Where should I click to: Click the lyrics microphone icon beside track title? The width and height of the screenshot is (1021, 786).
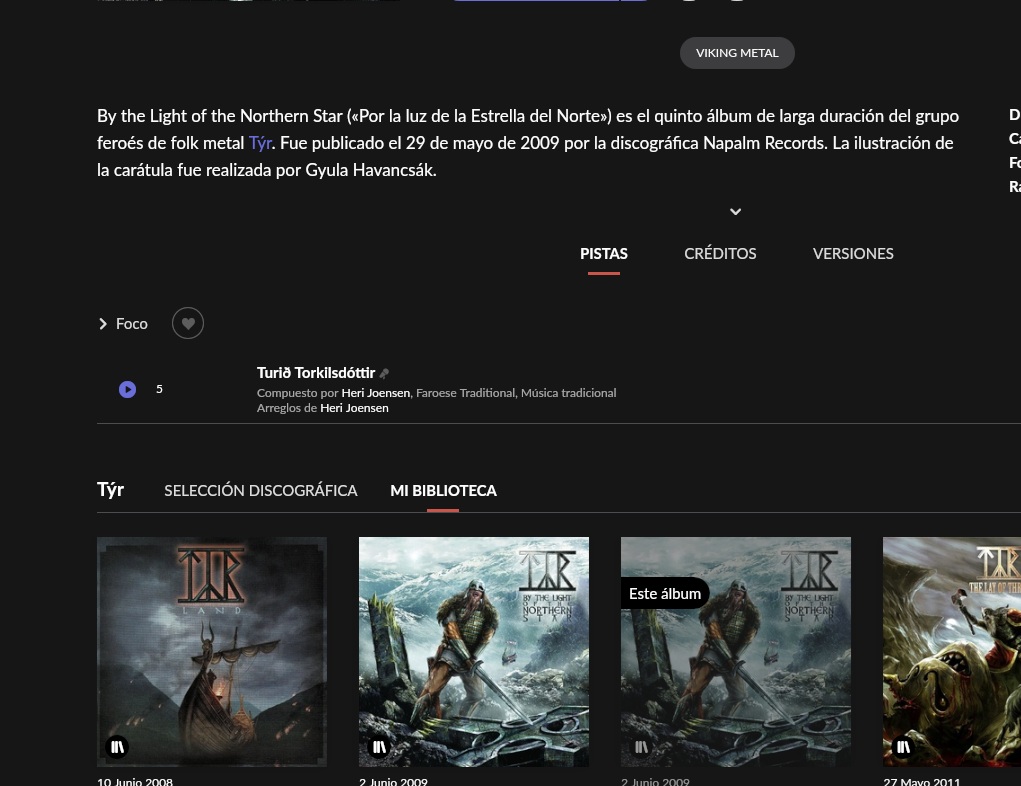(384, 373)
